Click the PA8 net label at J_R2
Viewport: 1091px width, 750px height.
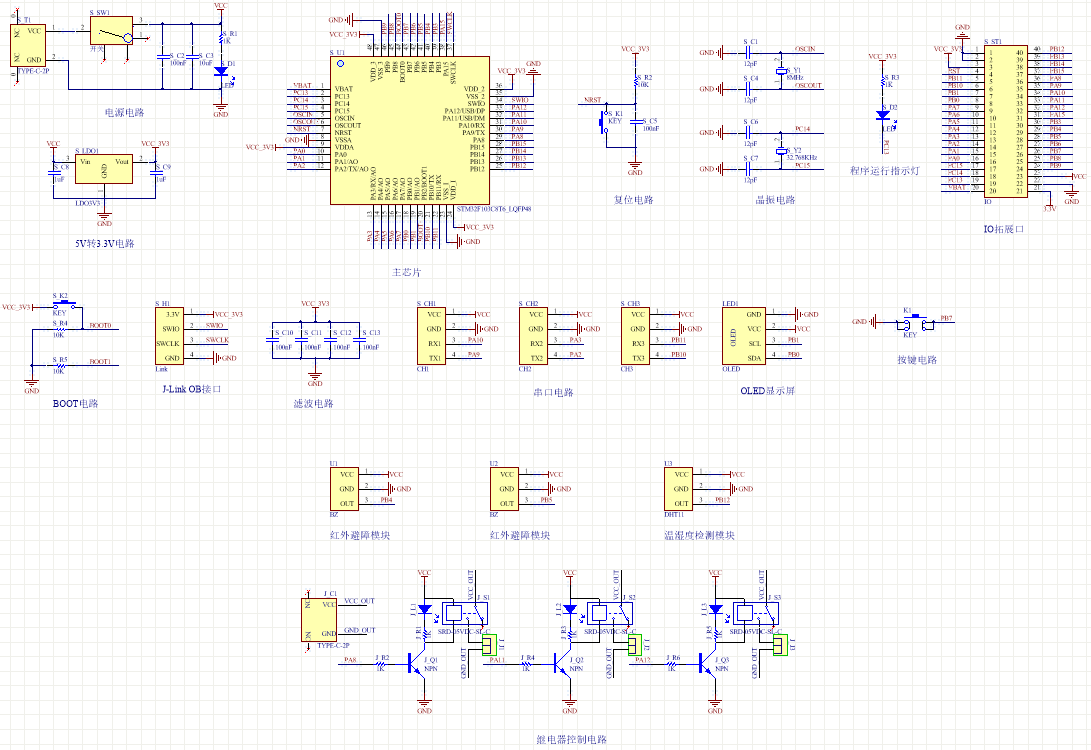point(350,660)
